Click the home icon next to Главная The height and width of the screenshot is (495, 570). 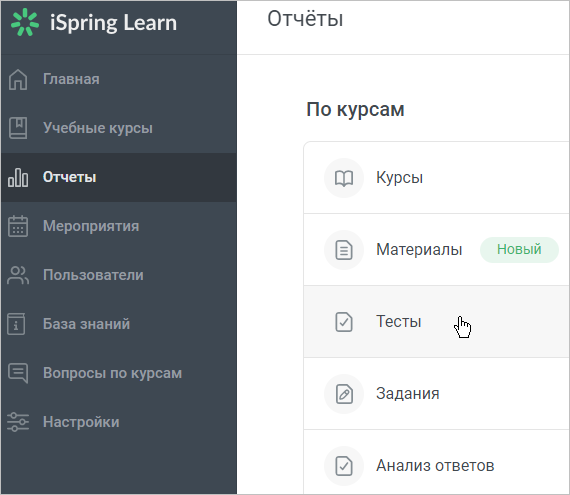click(18, 79)
